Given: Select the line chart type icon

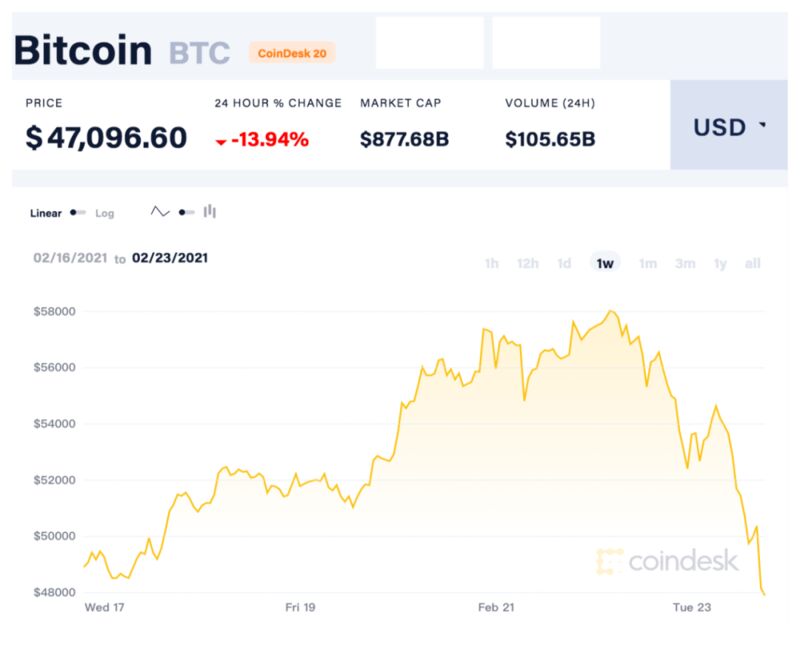Looking at the screenshot, I should [x=160, y=212].
